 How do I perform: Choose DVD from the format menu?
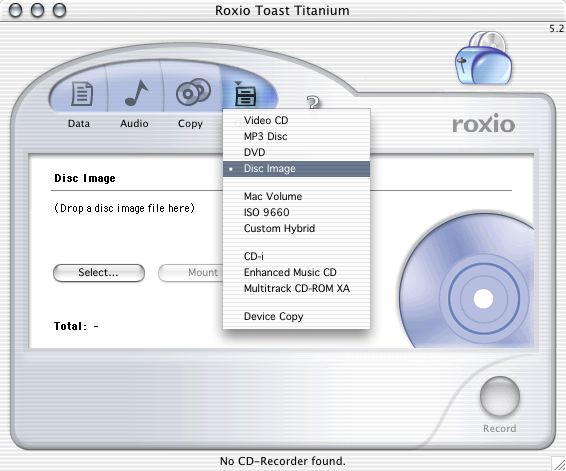[x=297, y=152]
